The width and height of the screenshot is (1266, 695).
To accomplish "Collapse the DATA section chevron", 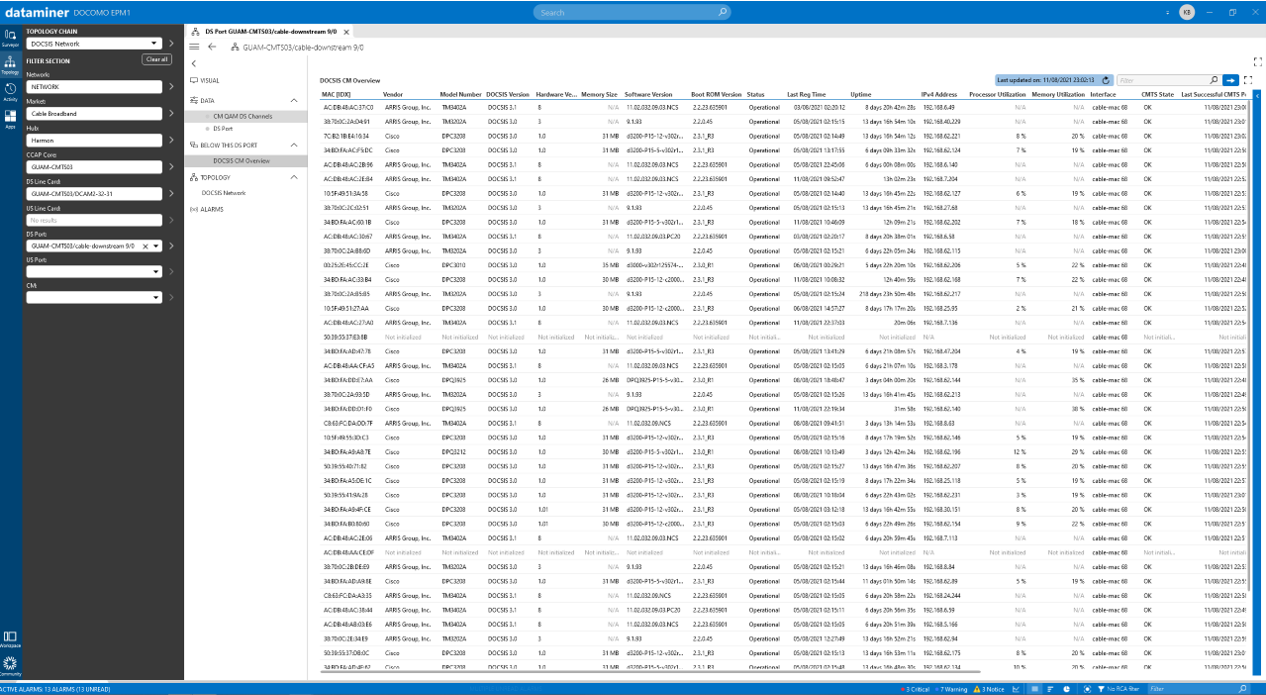I will [x=294, y=101].
